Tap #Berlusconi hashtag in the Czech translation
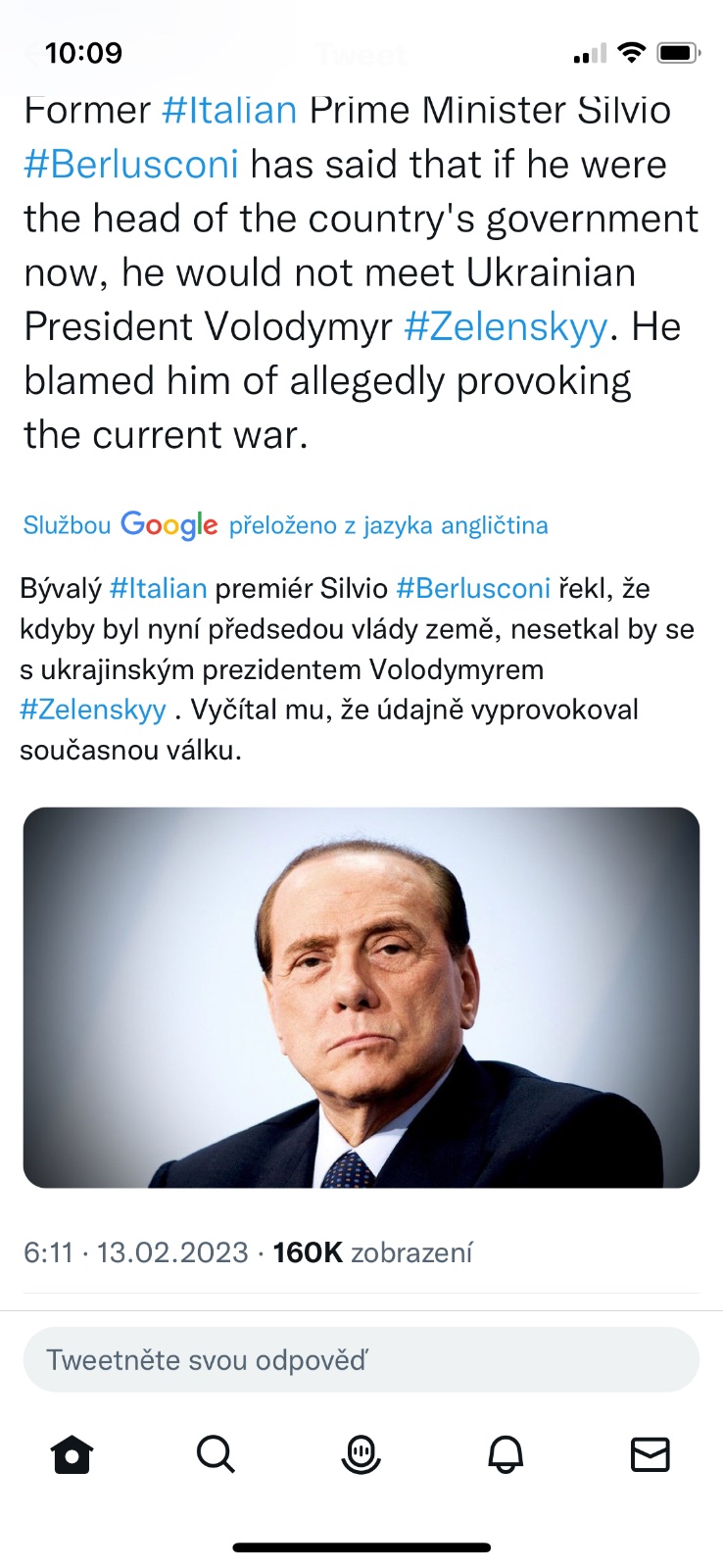 pyautogui.click(x=473, y=588)
